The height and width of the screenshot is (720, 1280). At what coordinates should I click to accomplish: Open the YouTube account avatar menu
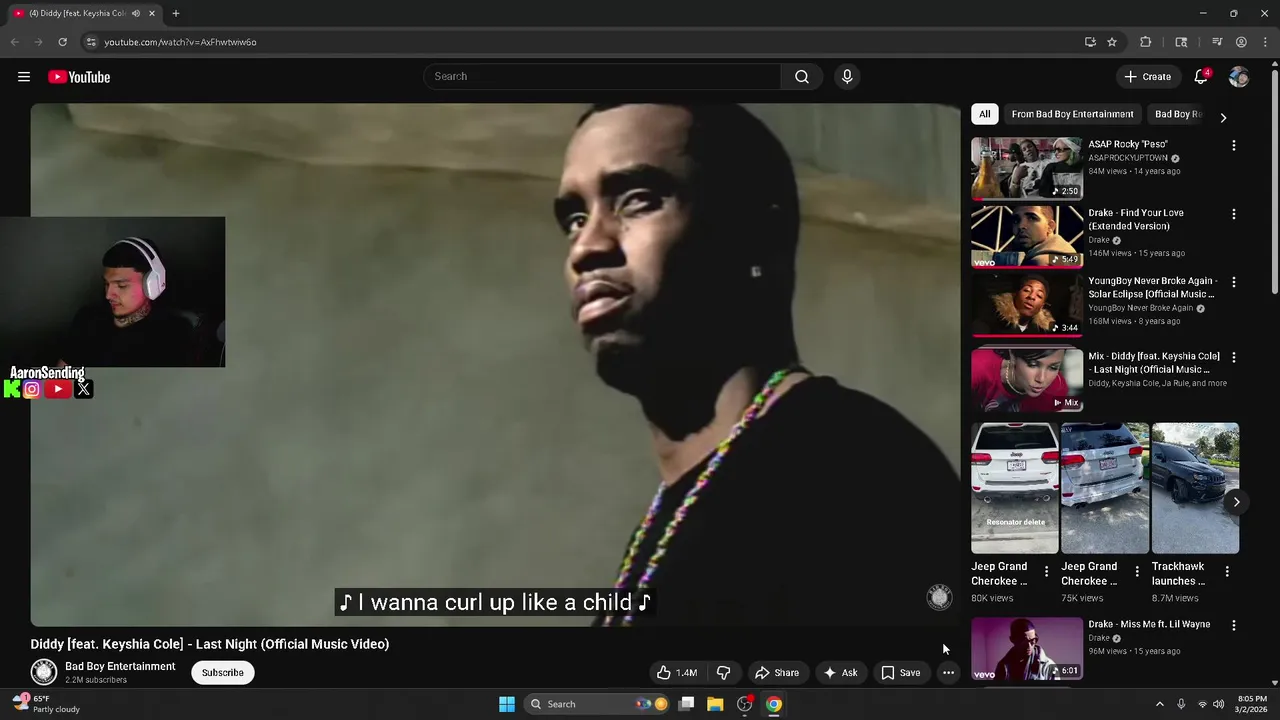pyautogui.click(x=1239, y=77)
